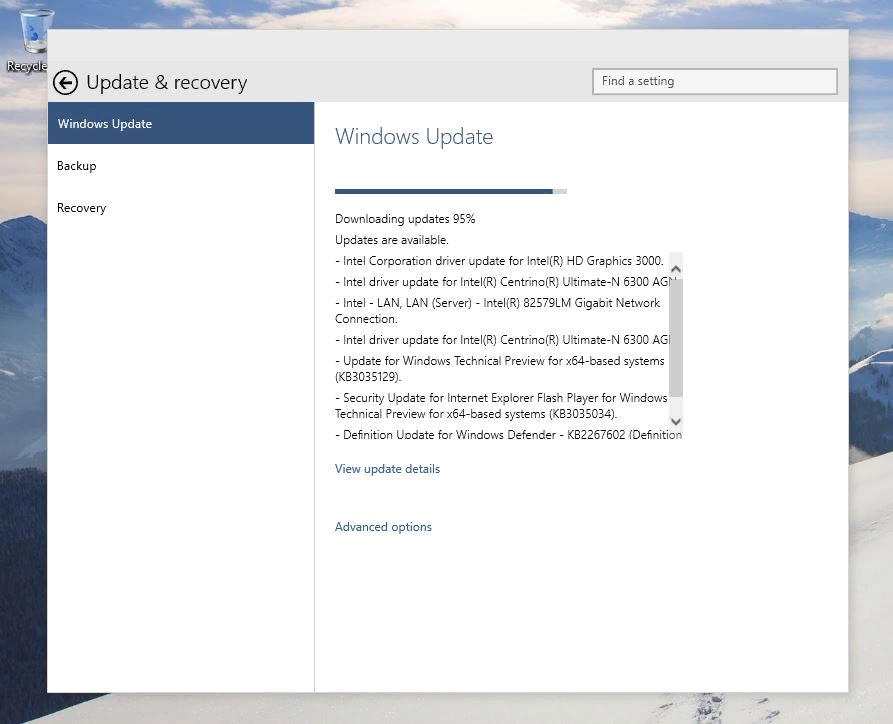The image size is (893, 724).
Task: Select the Windows Update sidebar entry
Action: coord(104,123)
